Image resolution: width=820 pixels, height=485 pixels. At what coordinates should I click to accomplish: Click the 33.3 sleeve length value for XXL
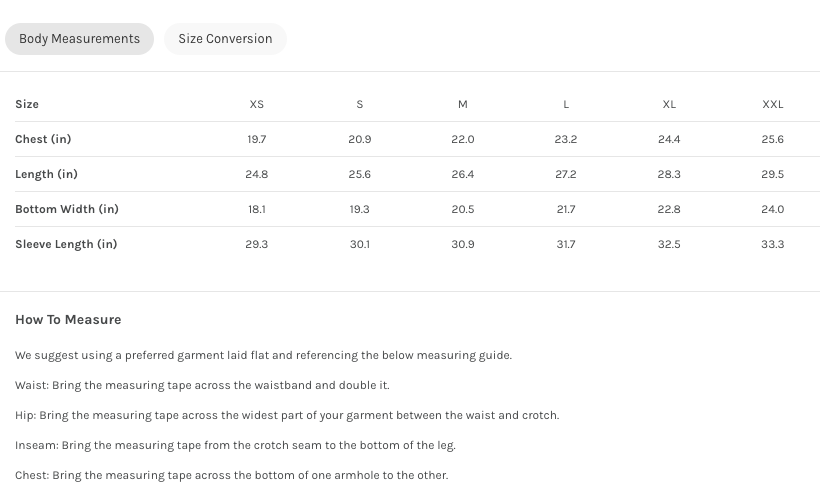773,244
